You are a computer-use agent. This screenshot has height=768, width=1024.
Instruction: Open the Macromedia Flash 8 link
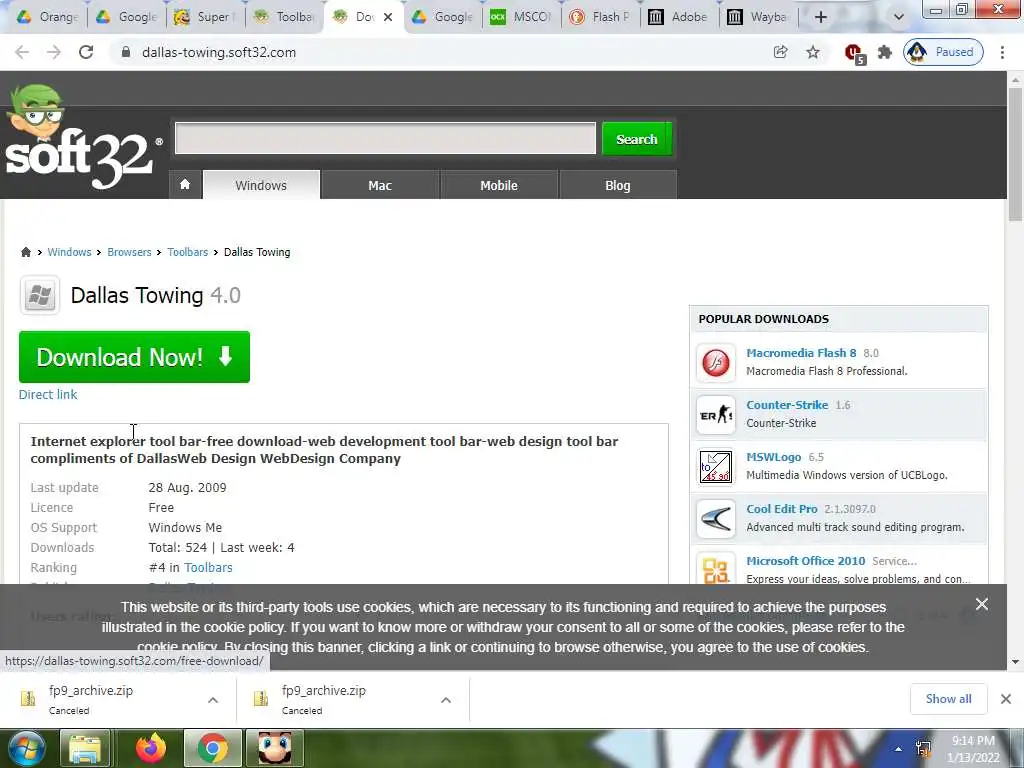(801, 353)
